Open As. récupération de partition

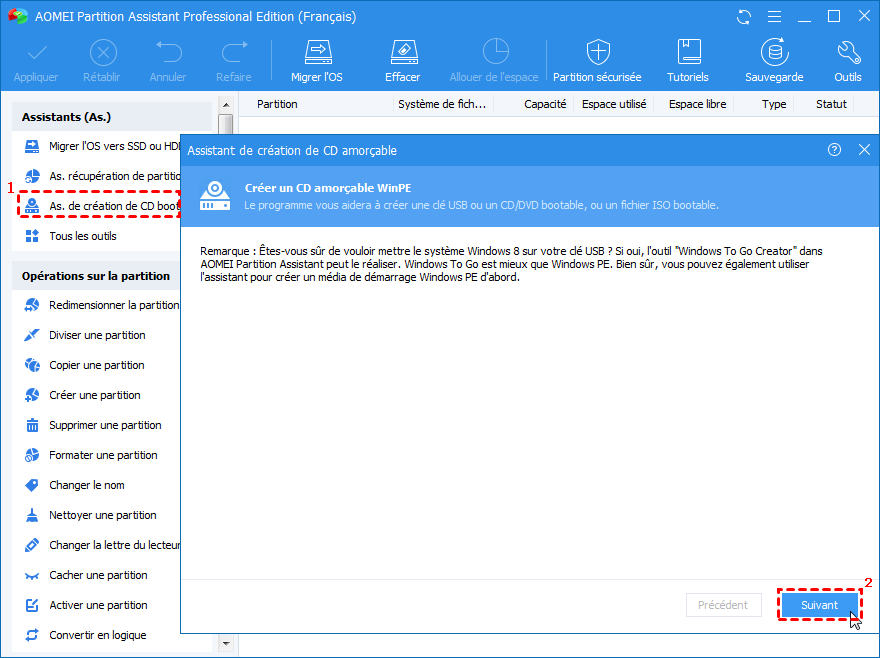click(101, 176)
